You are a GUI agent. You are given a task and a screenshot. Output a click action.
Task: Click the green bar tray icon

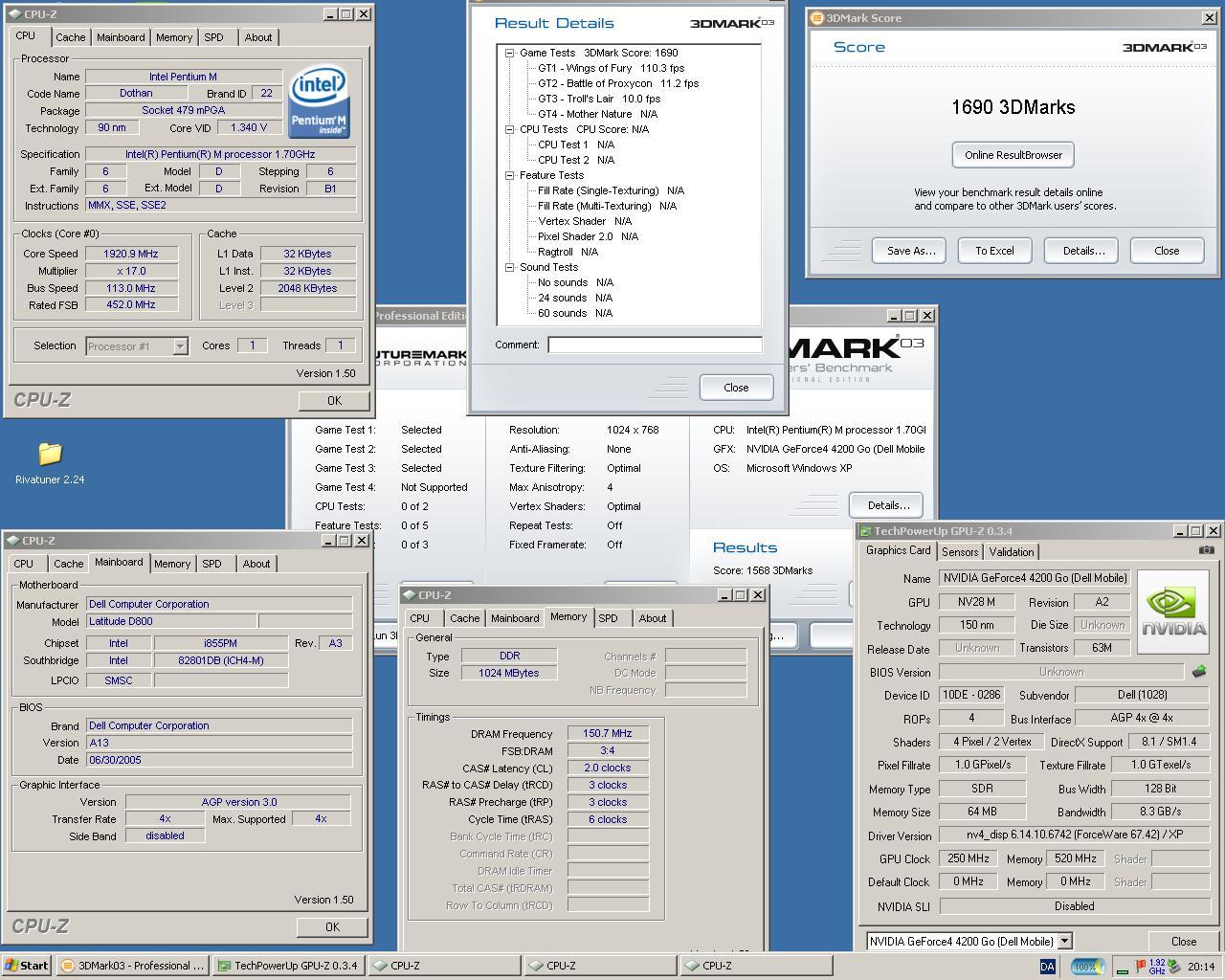[1122, 970]
